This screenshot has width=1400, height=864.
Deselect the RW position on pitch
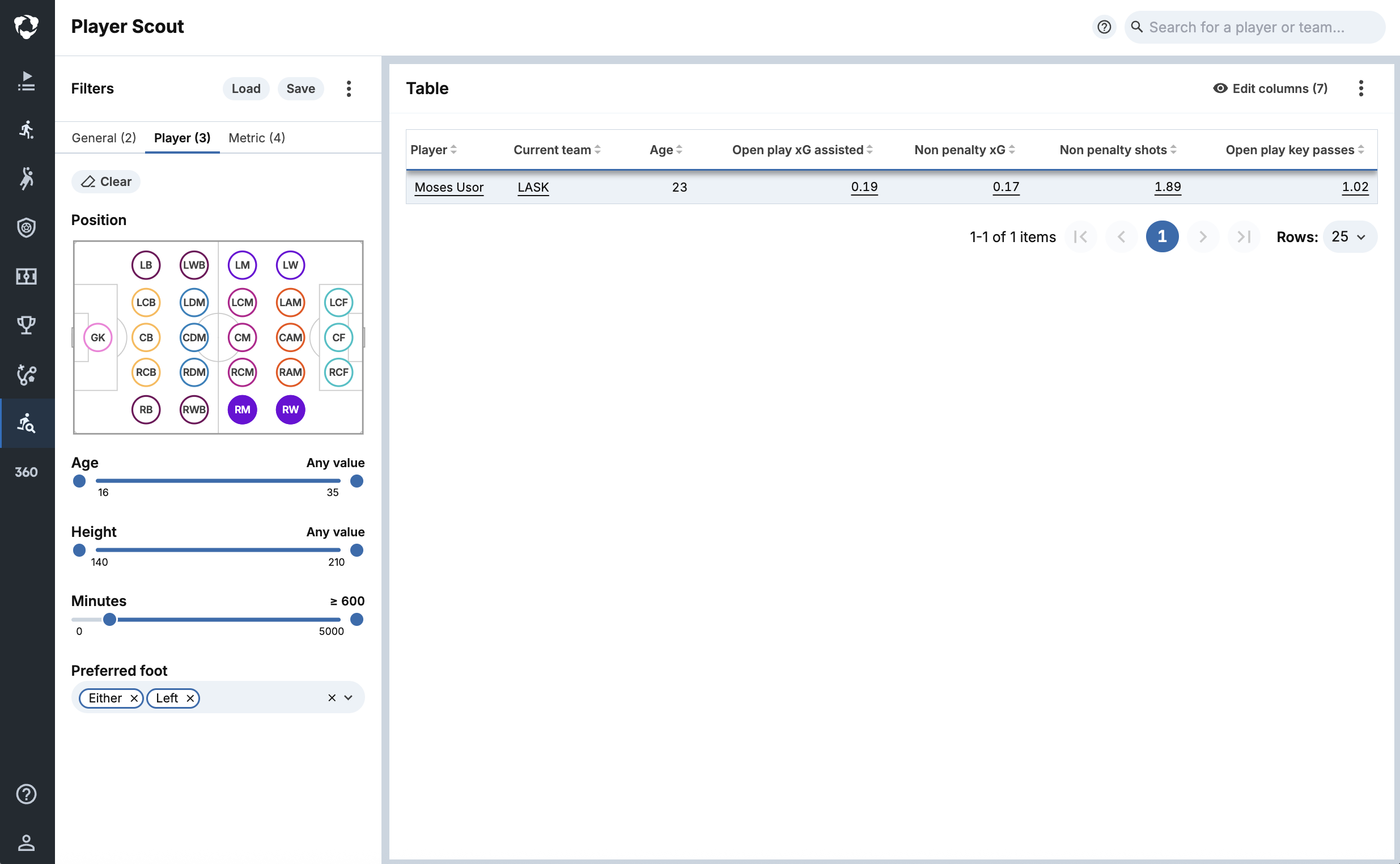click(290, 410)
